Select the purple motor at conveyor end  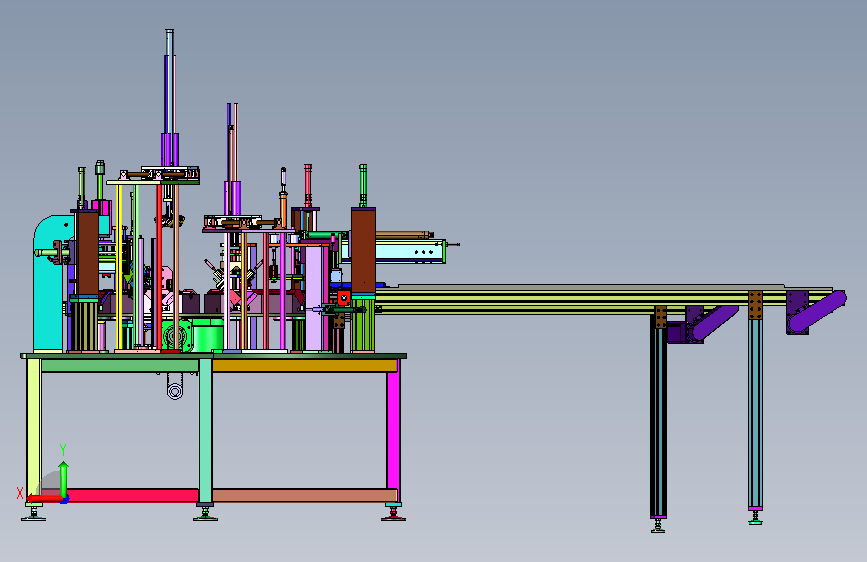pyautogui.click(x=817, y=311)
